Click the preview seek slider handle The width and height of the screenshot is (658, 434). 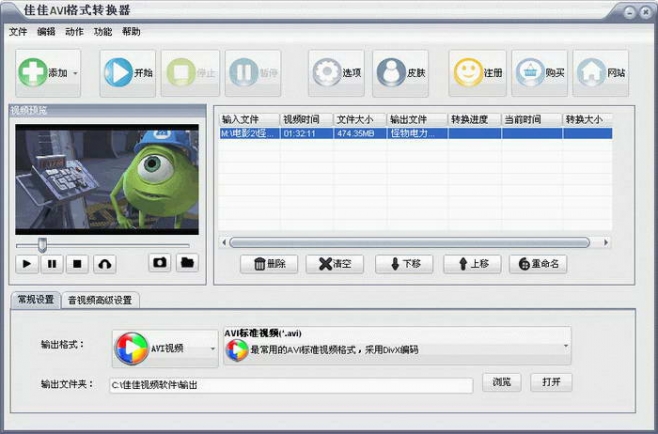pyautogui.click(x=42, y=244)
